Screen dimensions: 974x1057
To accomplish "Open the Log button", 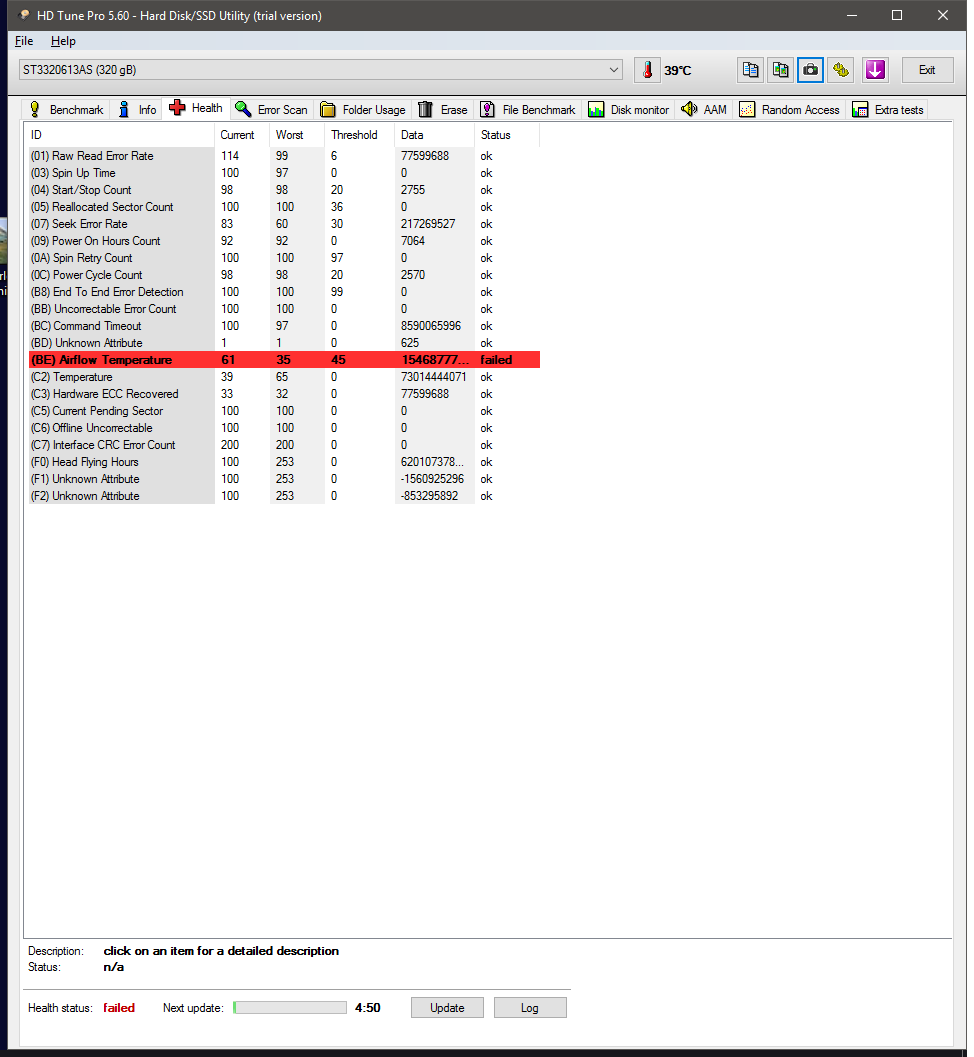I will click(530, 1008).
